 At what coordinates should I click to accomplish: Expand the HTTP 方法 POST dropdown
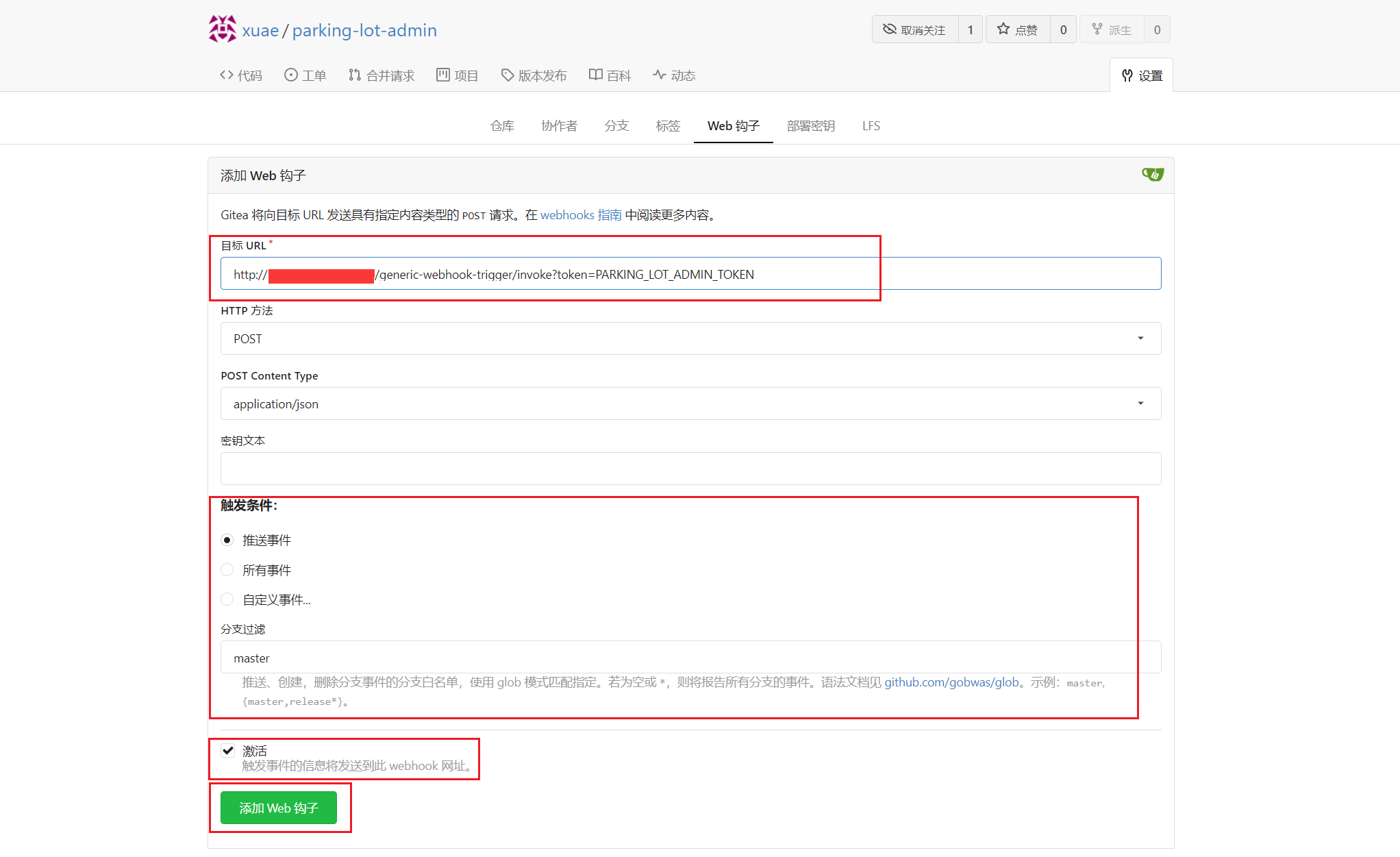[690, 338]
